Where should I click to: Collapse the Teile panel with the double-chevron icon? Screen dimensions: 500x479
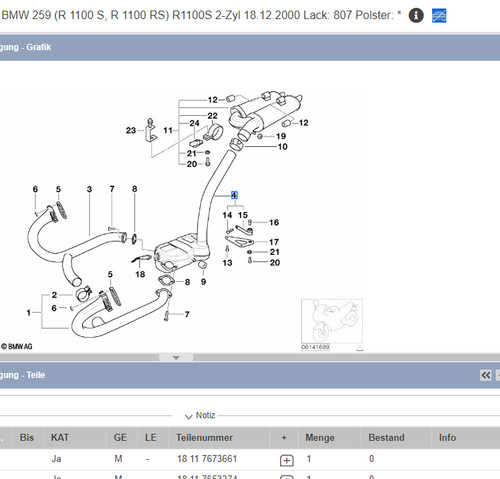coord(486,375)
